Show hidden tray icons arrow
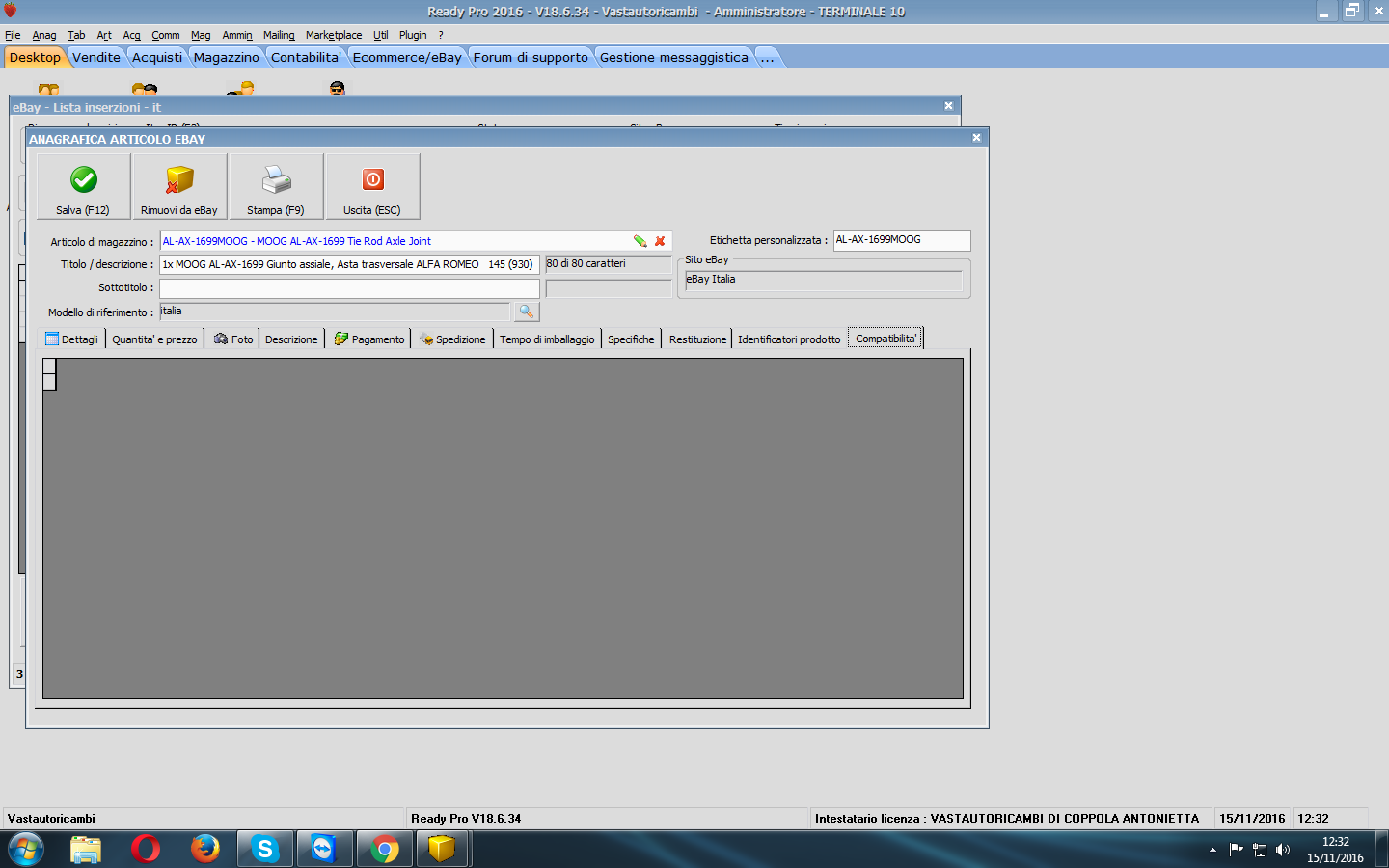The image size is (1389, 868). 1212,850
